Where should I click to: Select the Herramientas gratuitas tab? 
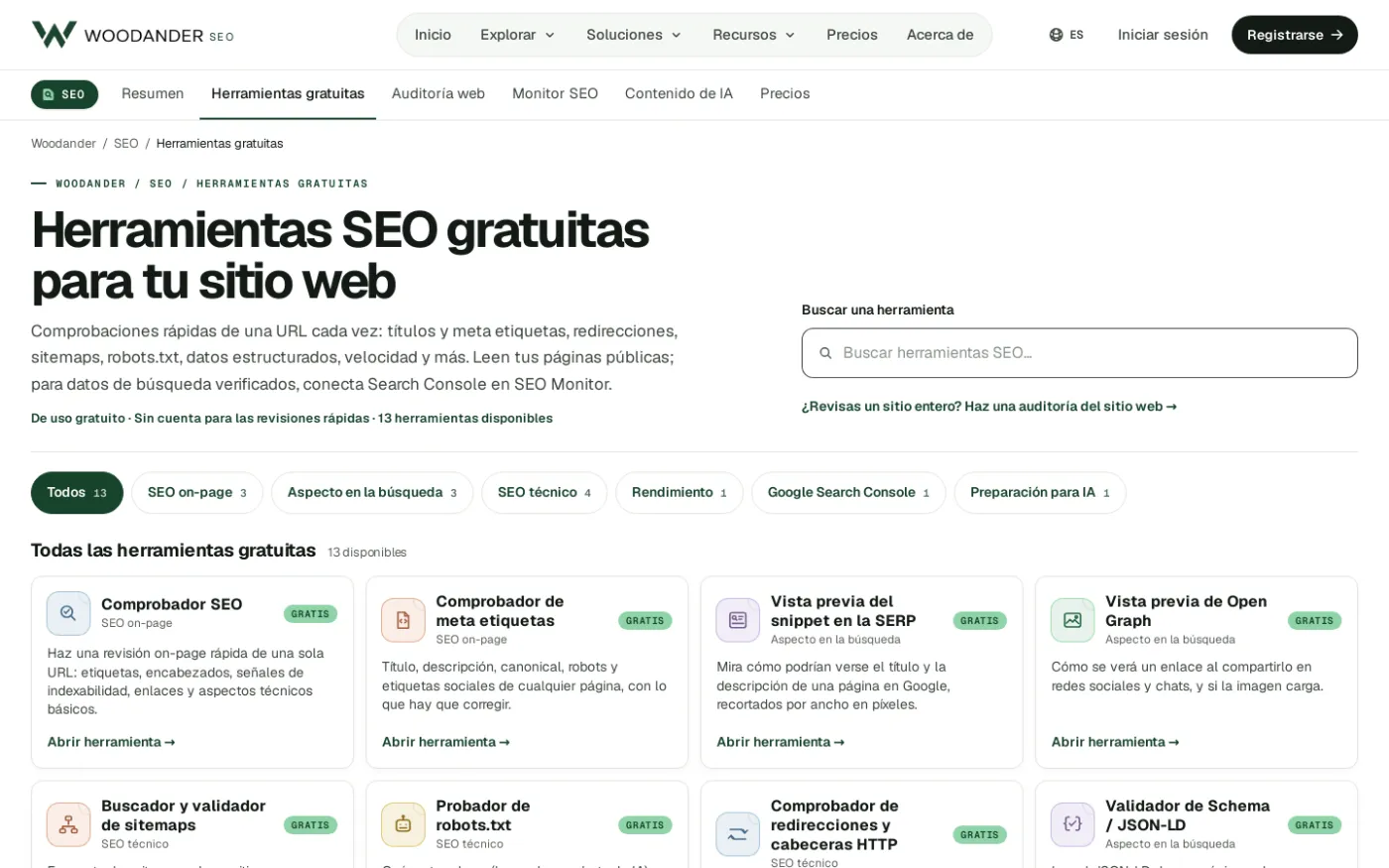(x=288, y=94)
